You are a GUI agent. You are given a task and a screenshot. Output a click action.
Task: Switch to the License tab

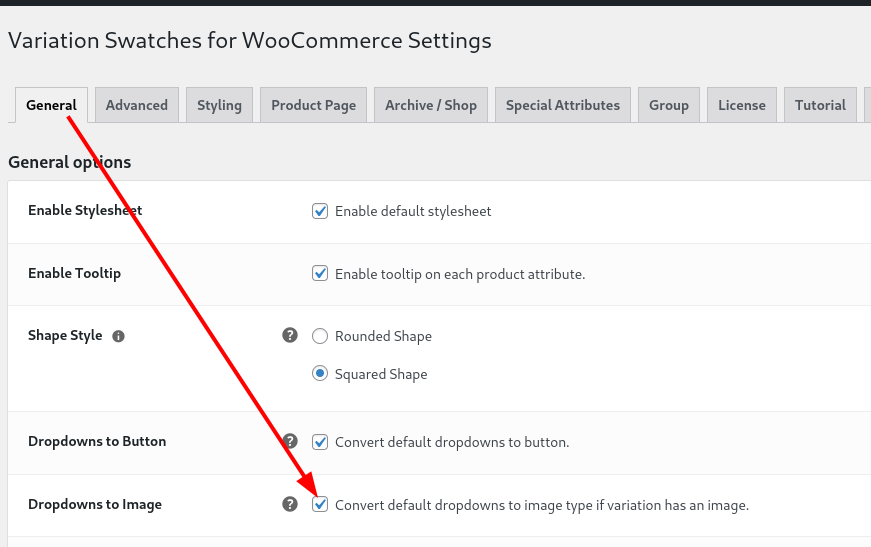(x=742, y=105)
